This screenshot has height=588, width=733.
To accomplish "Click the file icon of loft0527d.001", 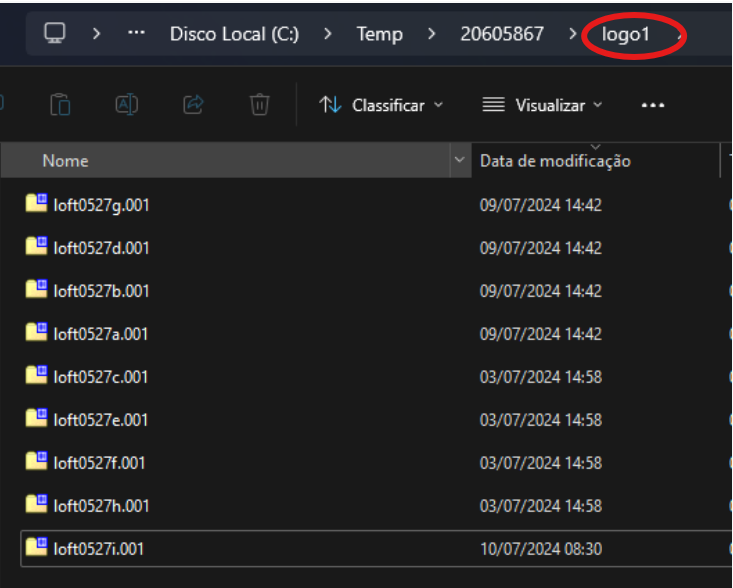I will 36,246.
